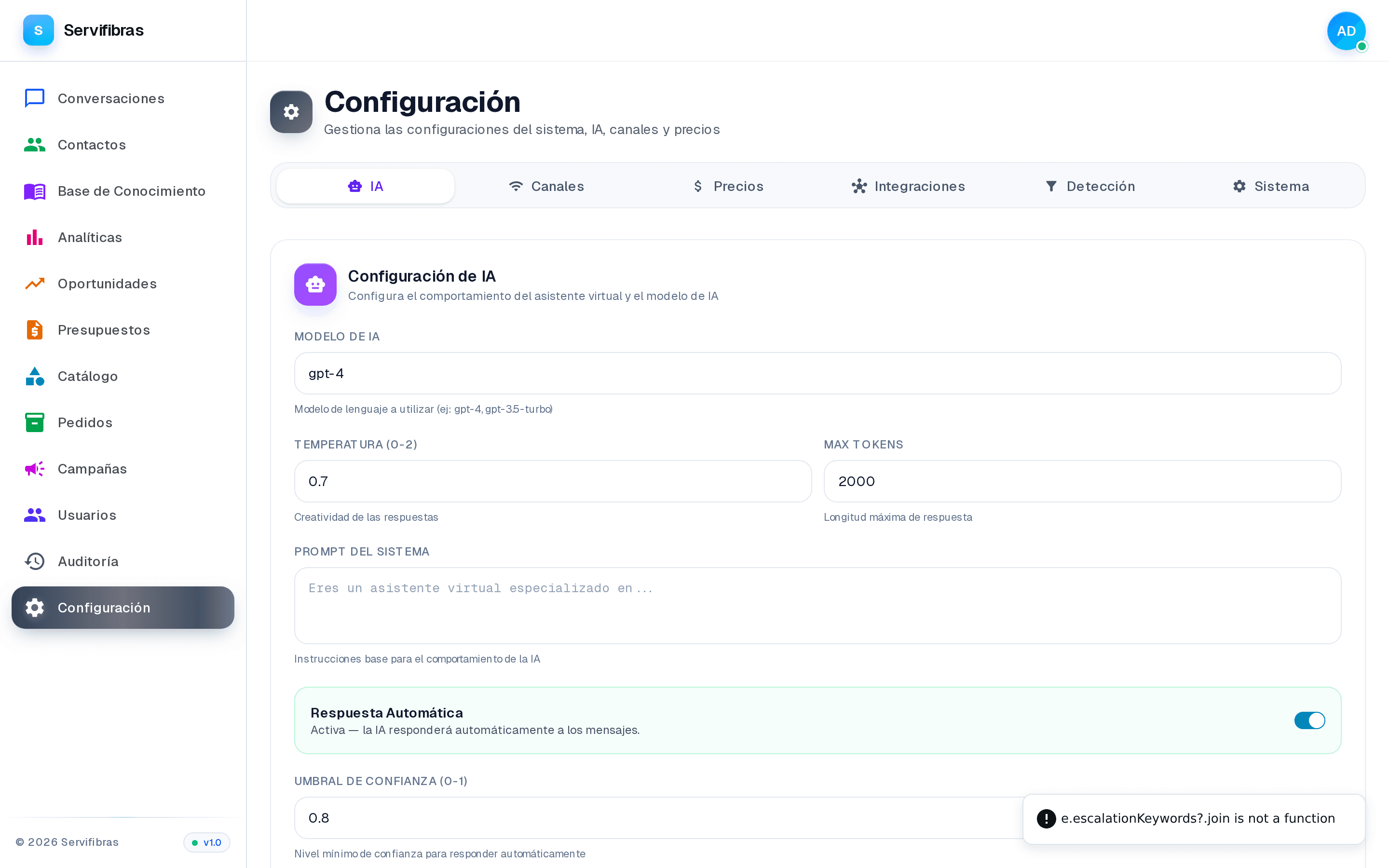1389x868 pixels.
Task: Open the Precios tab
Action: (728, 186)
